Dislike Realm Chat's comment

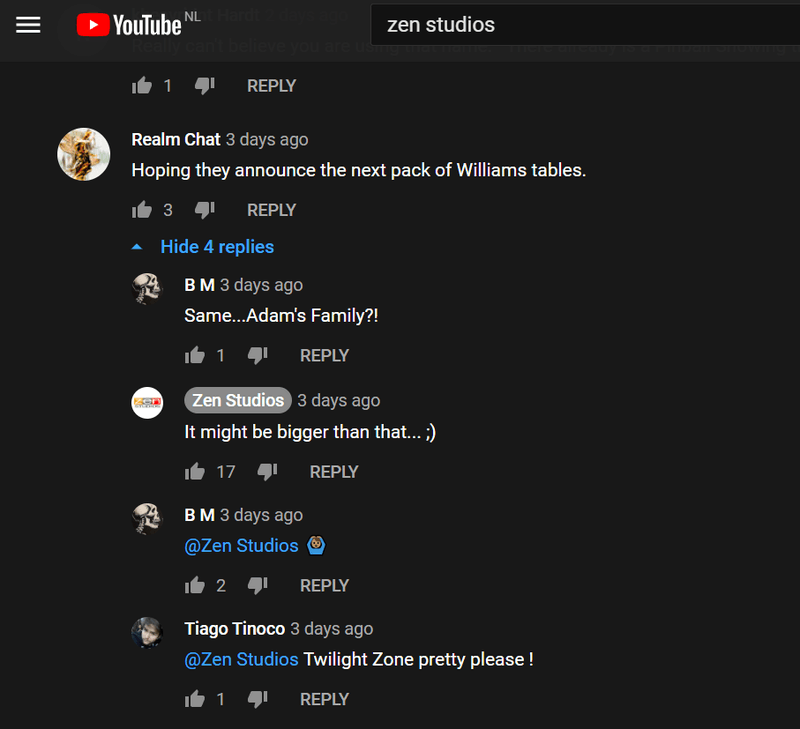pos(204,210)
